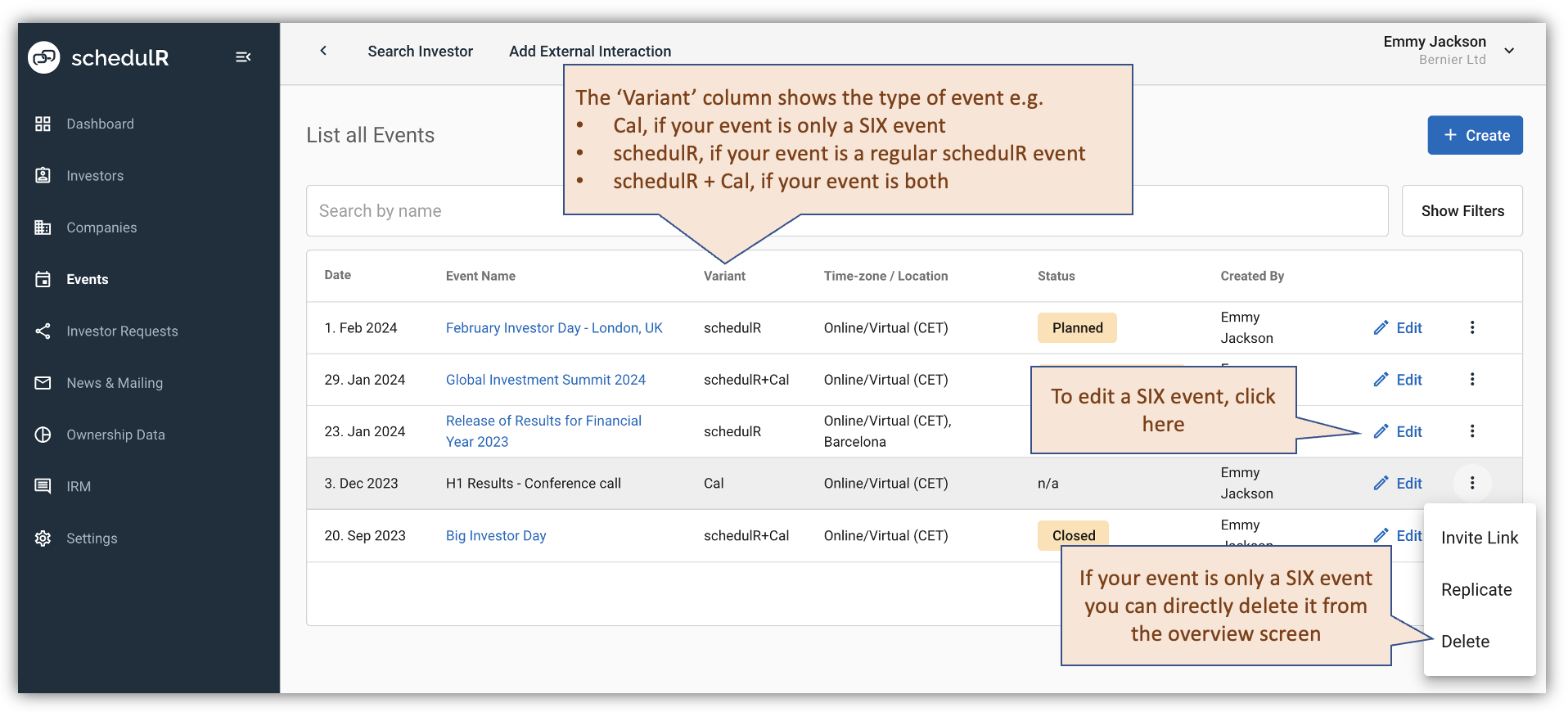Viewport: 1568px width, 712px height.
Task: Open more options for Global Investment Summit
Action: point(1472,379)
